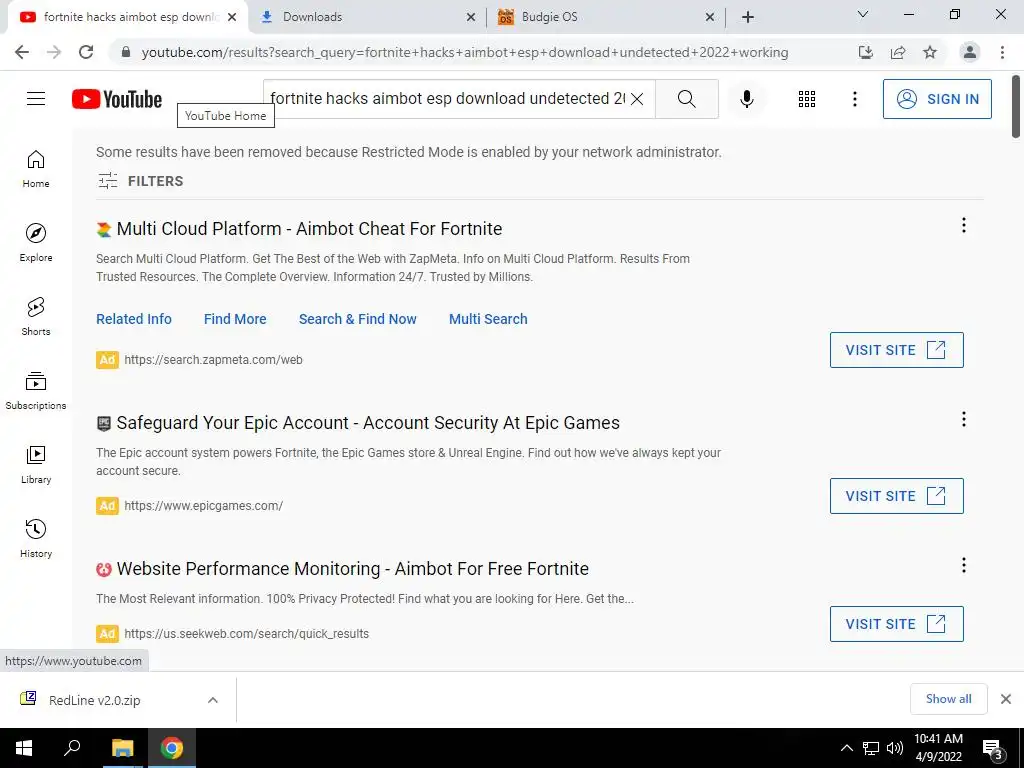This screenshot has width=1024, height=768.
Task: Click the page vertical scrollbar
Action: tap(1016, 106)
